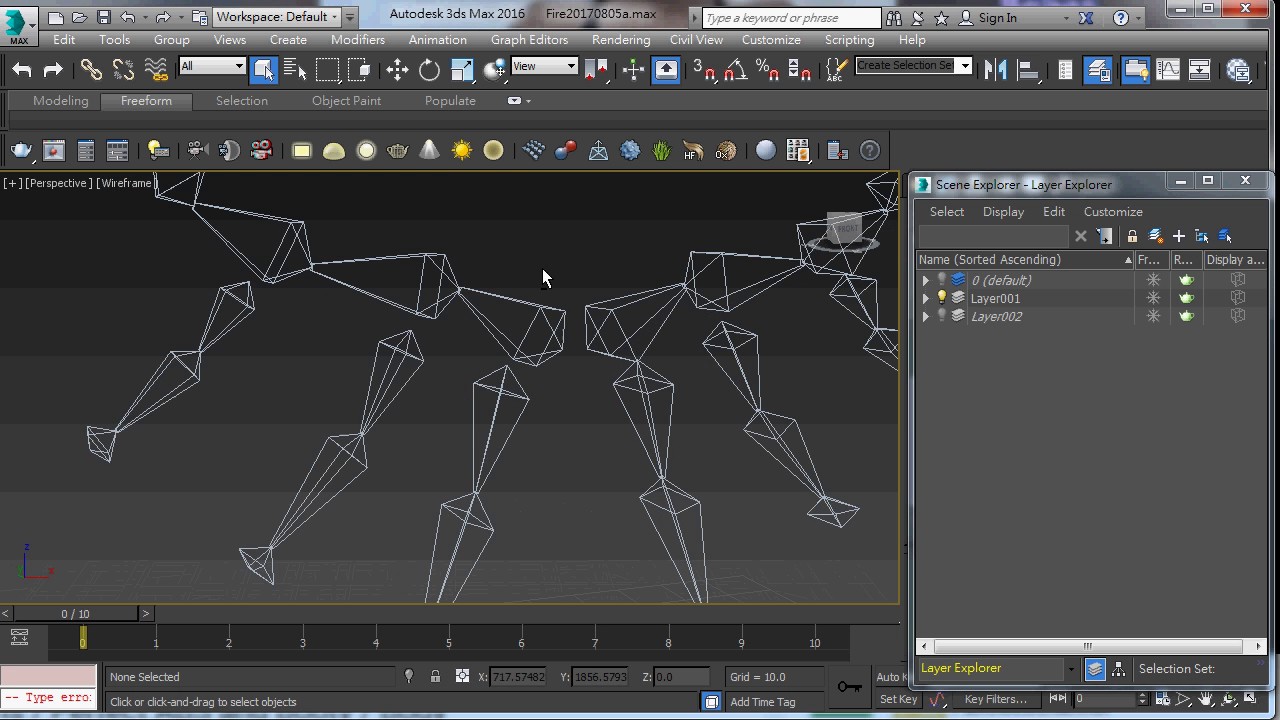The width and height of the screenshot is (1280, 720).
Task: Click the help question mark shelf icon
Action: click(870, 151)
